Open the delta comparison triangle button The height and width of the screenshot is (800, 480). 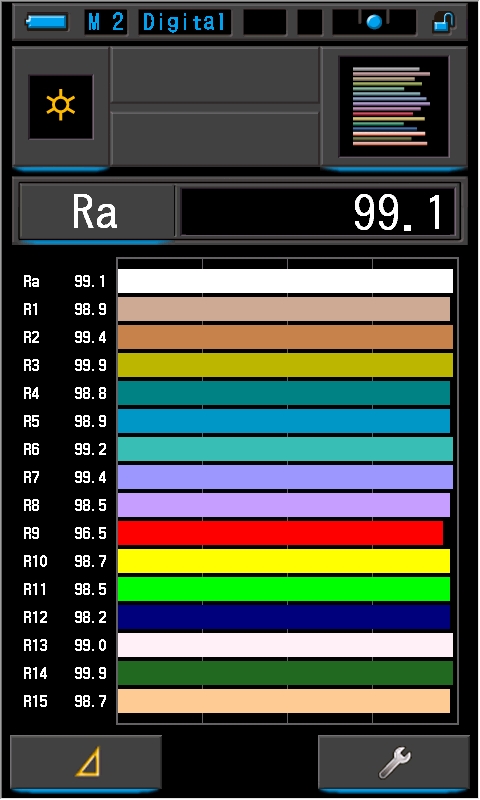tap(86, 762)
